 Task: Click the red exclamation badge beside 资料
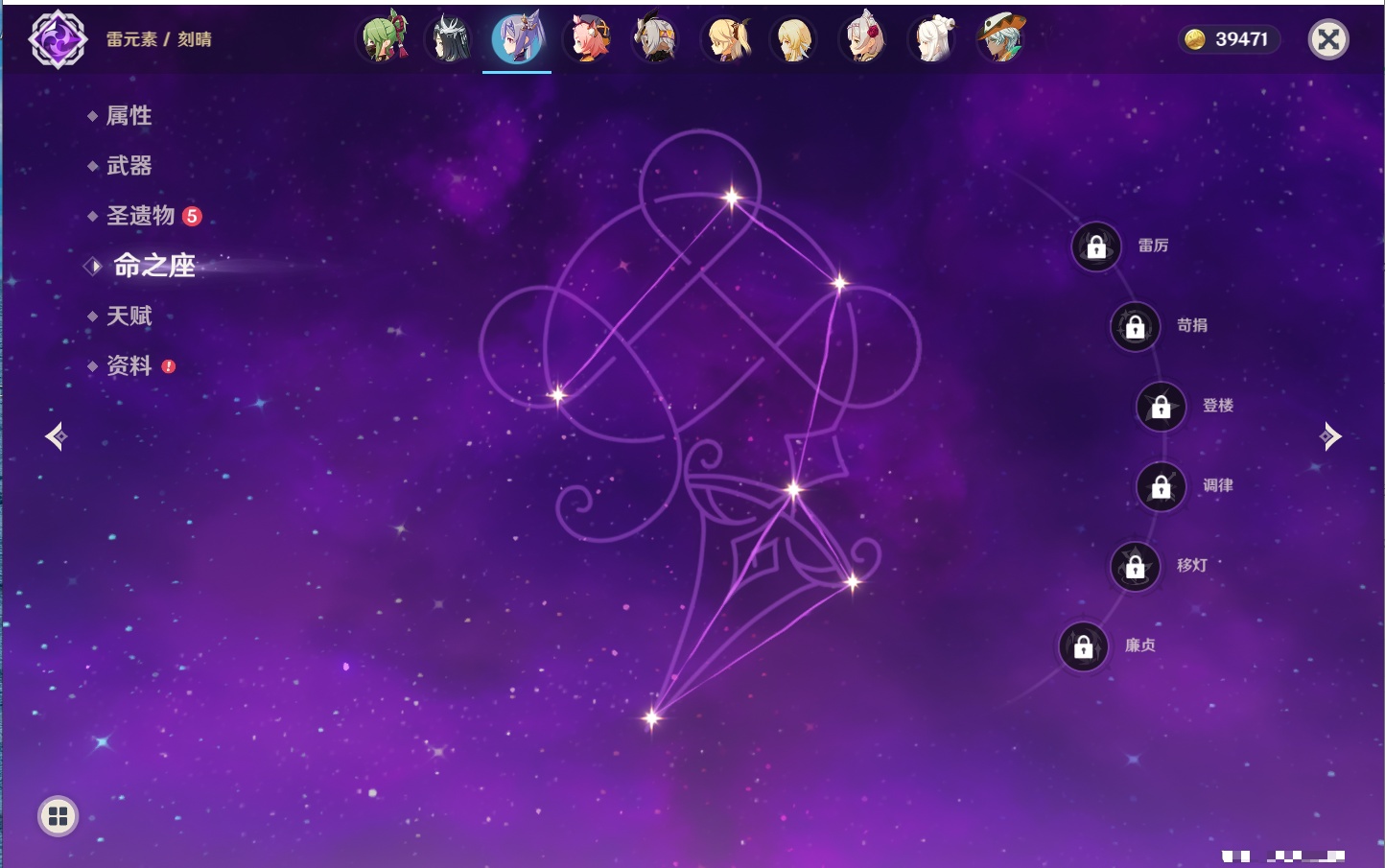click(169, 366)
